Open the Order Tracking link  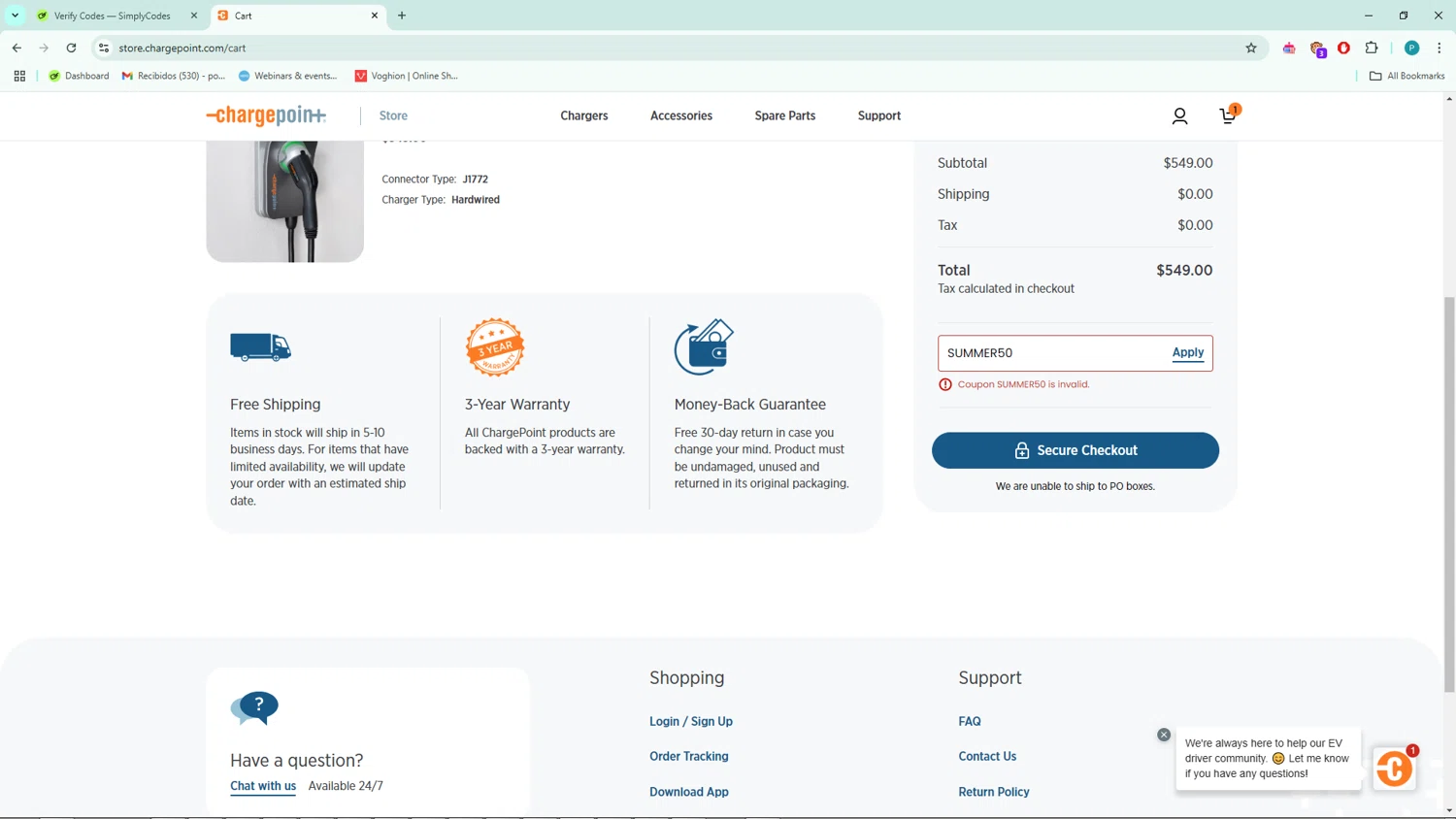pos(689,756)
